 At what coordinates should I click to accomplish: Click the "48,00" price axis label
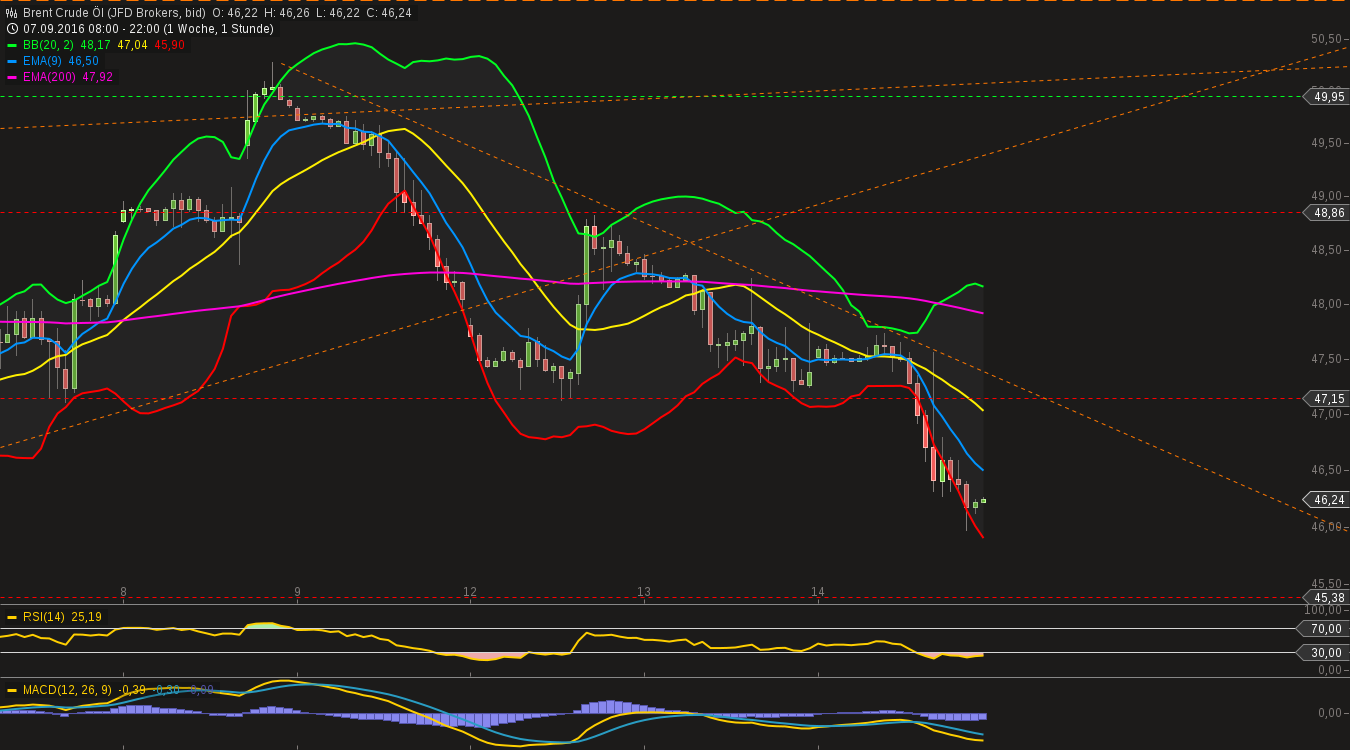click(1326, 304)
